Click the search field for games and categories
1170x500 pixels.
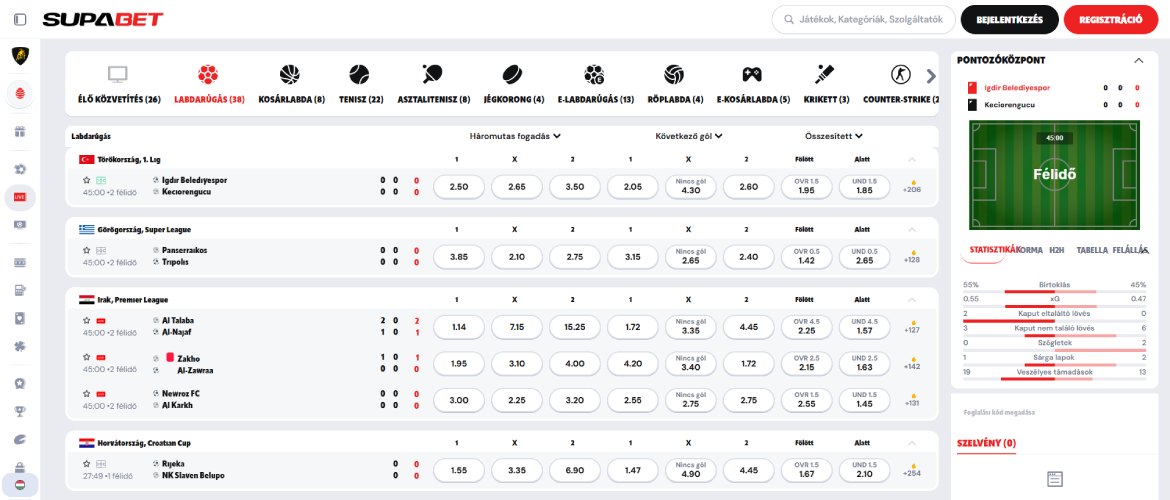point(873,19)
